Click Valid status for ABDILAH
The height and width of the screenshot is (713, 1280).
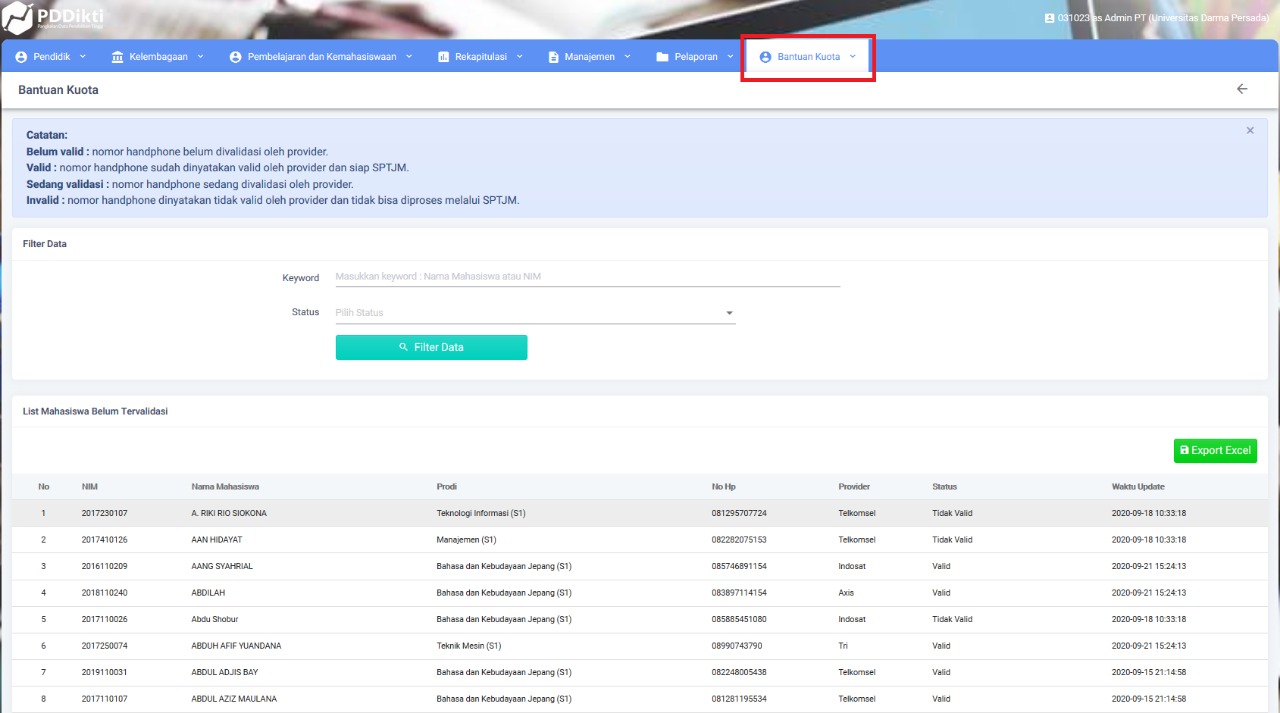(x=941, y=593)
